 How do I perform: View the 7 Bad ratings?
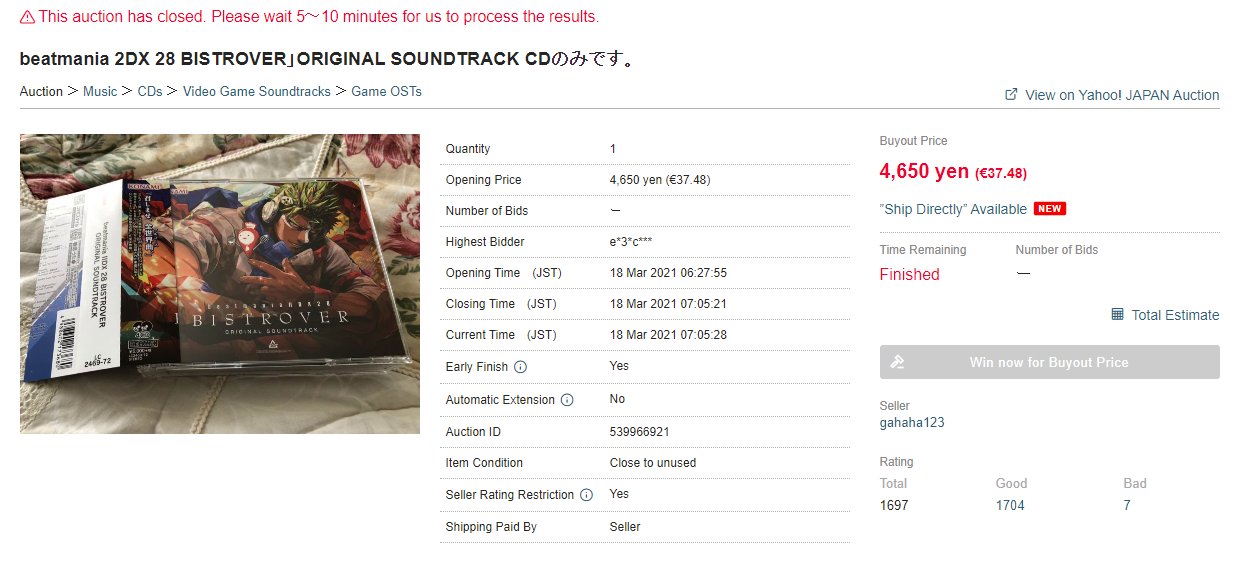click(1127, 505)
